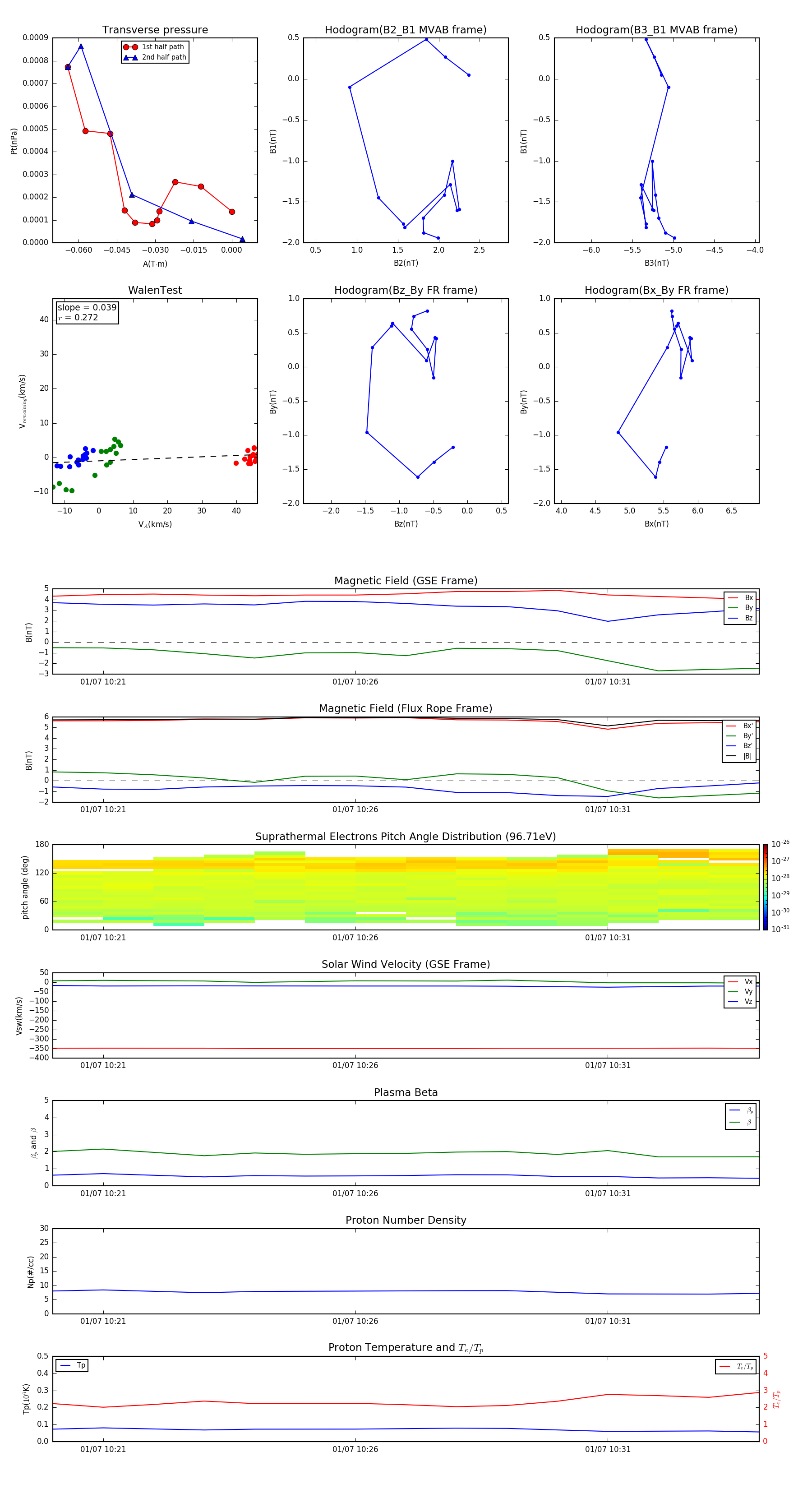Image resolution: width=812 pixels, height=1489 pixels.
Task: Click the 'B2(nT)' axis label
Action: coord(406,263)
